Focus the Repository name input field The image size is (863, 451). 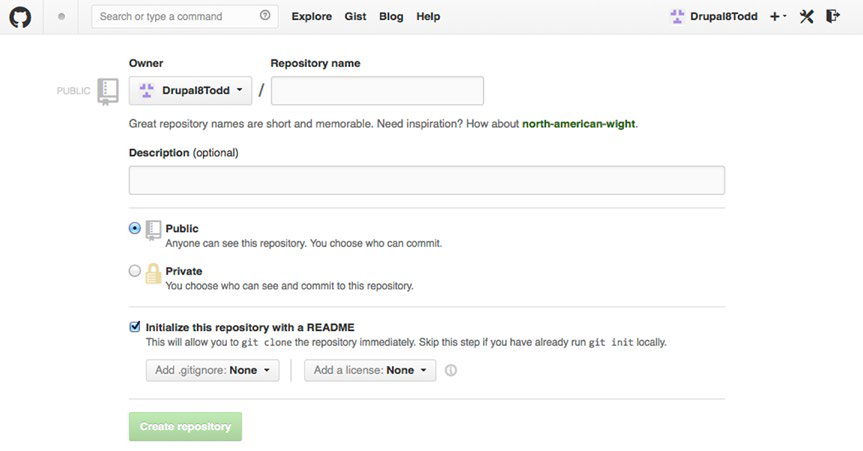(x=378, y=91)
